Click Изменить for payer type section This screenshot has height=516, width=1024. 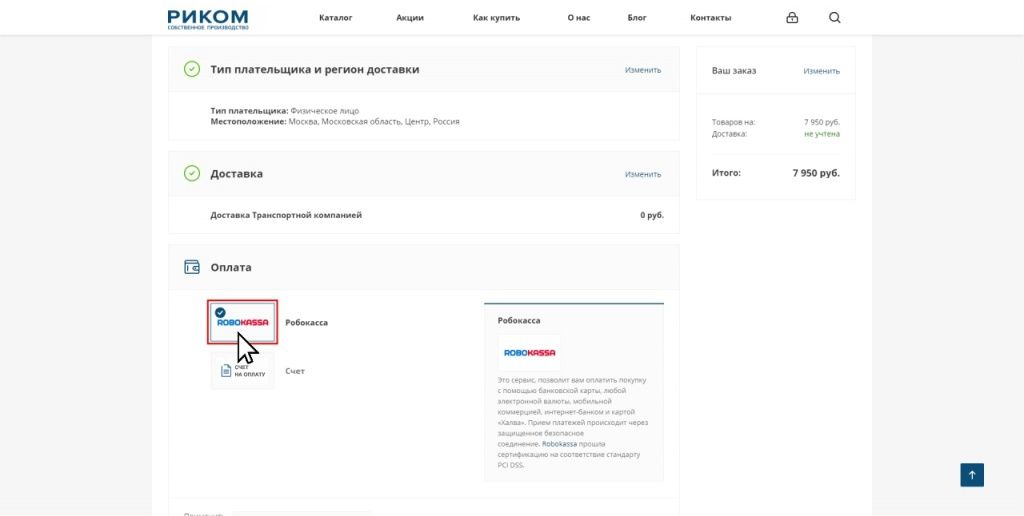click(x=643, y=70)
